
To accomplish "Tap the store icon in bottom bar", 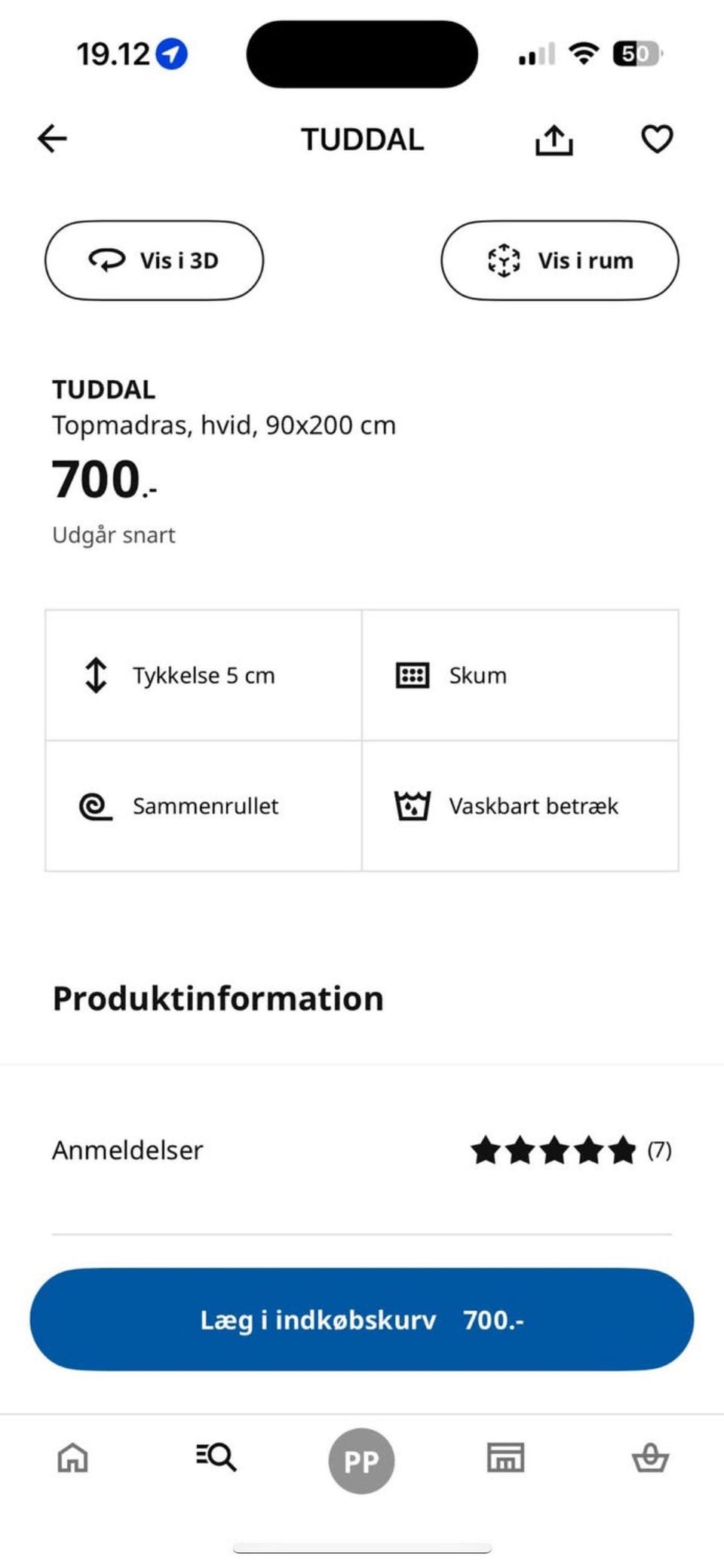I will coord(505,1458).
